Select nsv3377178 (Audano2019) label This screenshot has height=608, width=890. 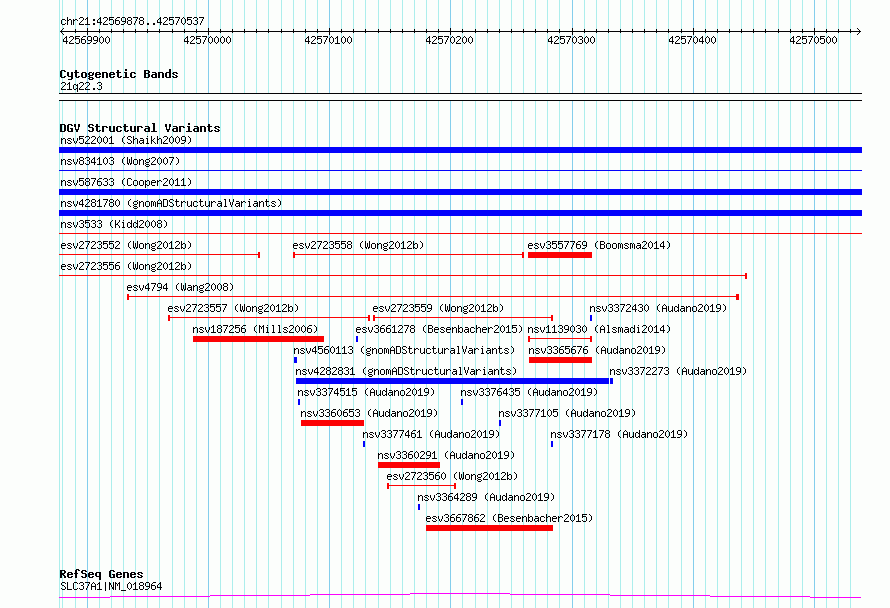(619, 434)
